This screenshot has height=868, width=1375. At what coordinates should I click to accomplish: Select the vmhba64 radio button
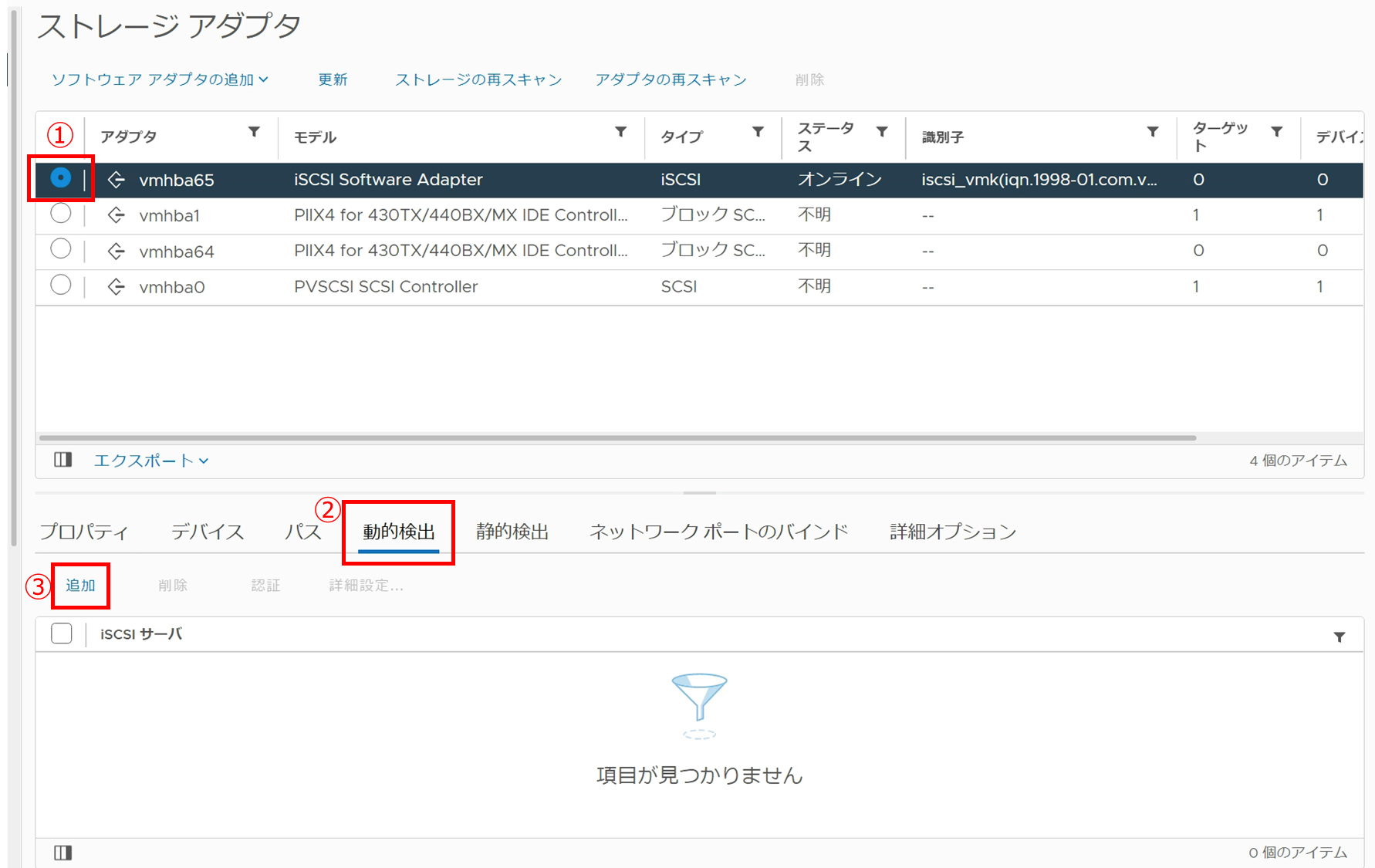[x=61, y=249]
